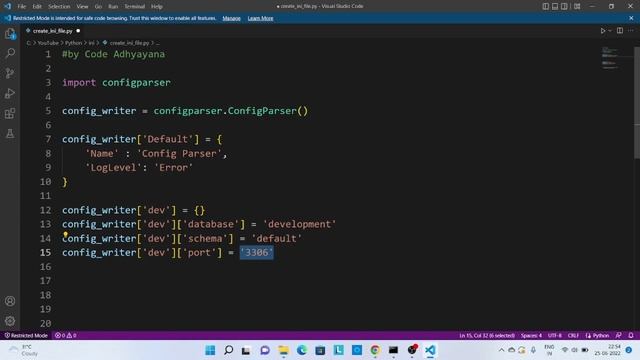Split the editor to the right
This screenshot has width=640, height=360.
pos(620,31)
